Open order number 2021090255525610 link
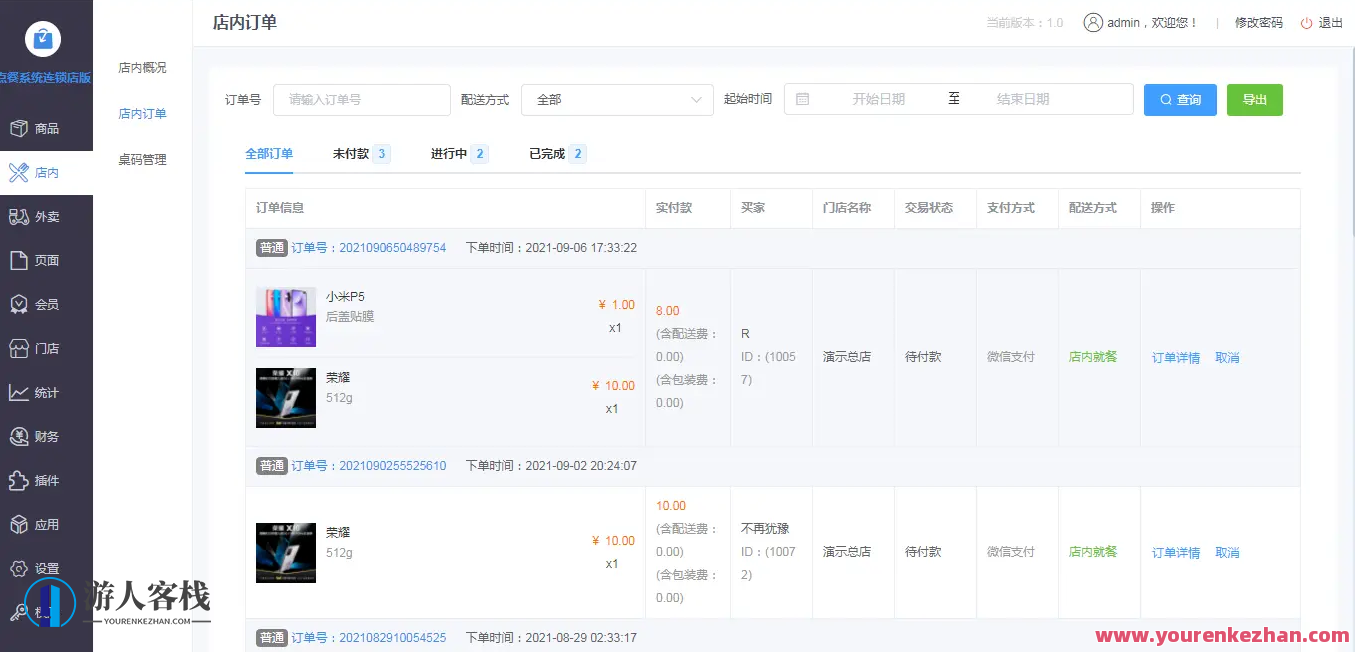The image size is (1355, 652). (x=369, y=466)
